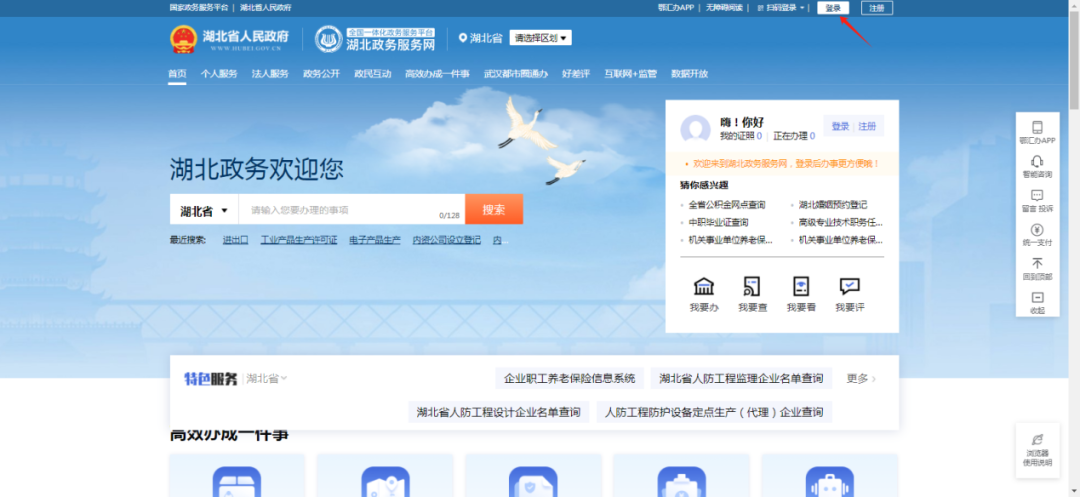This screenshot has width=1080, height=497.
Task: Expand the 湖北省 dropdown in search bar
Action: [x=205, y=211]
